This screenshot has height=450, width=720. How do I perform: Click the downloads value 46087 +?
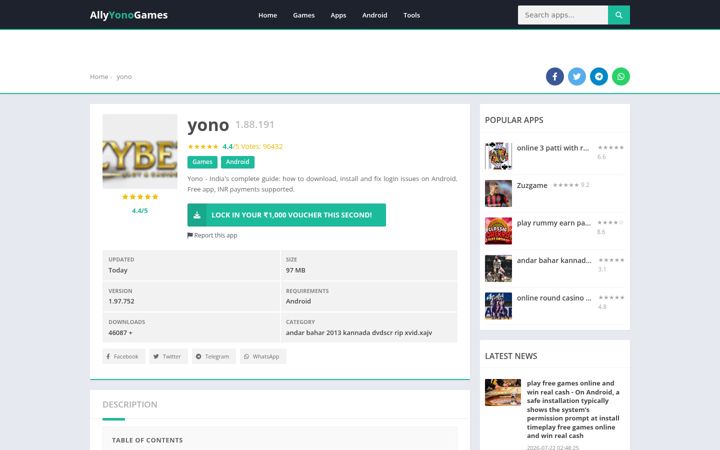click(x=120, y=332)
